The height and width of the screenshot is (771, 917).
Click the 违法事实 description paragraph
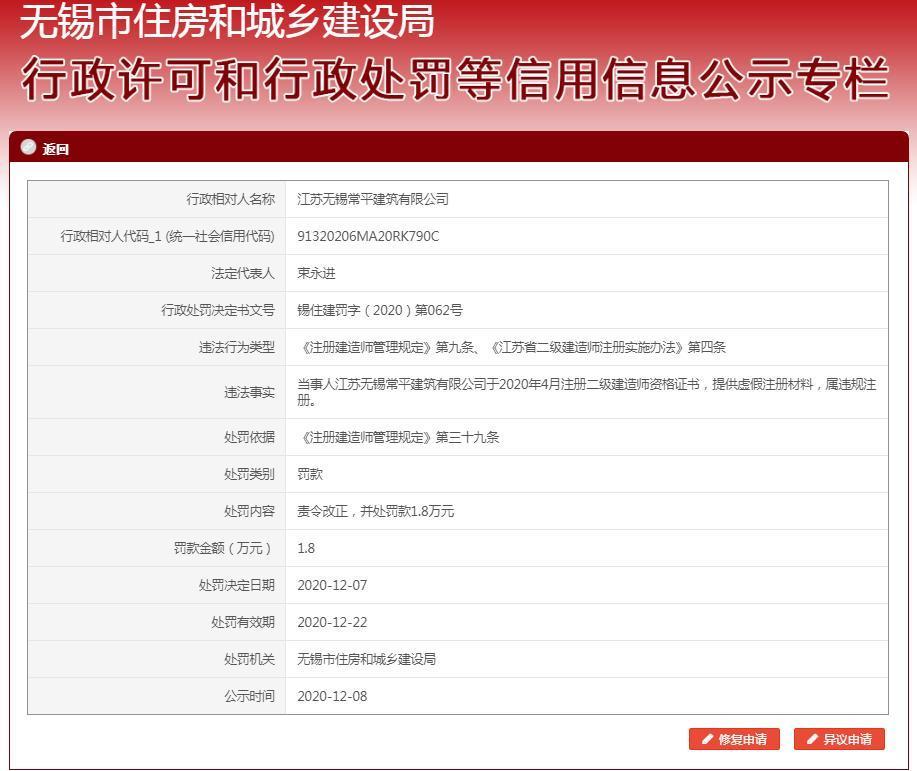[587, 392]
